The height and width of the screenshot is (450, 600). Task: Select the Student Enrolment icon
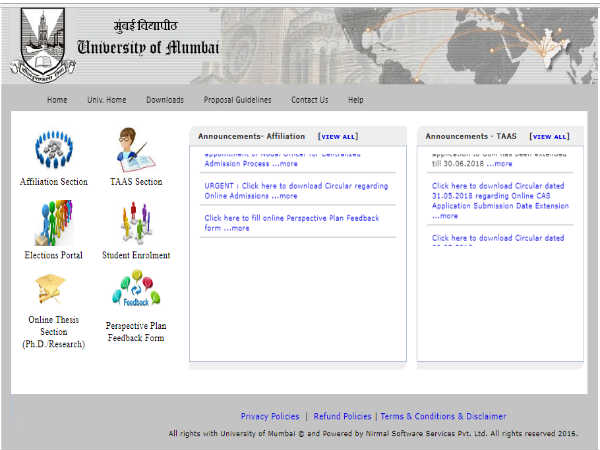[136, 223]
